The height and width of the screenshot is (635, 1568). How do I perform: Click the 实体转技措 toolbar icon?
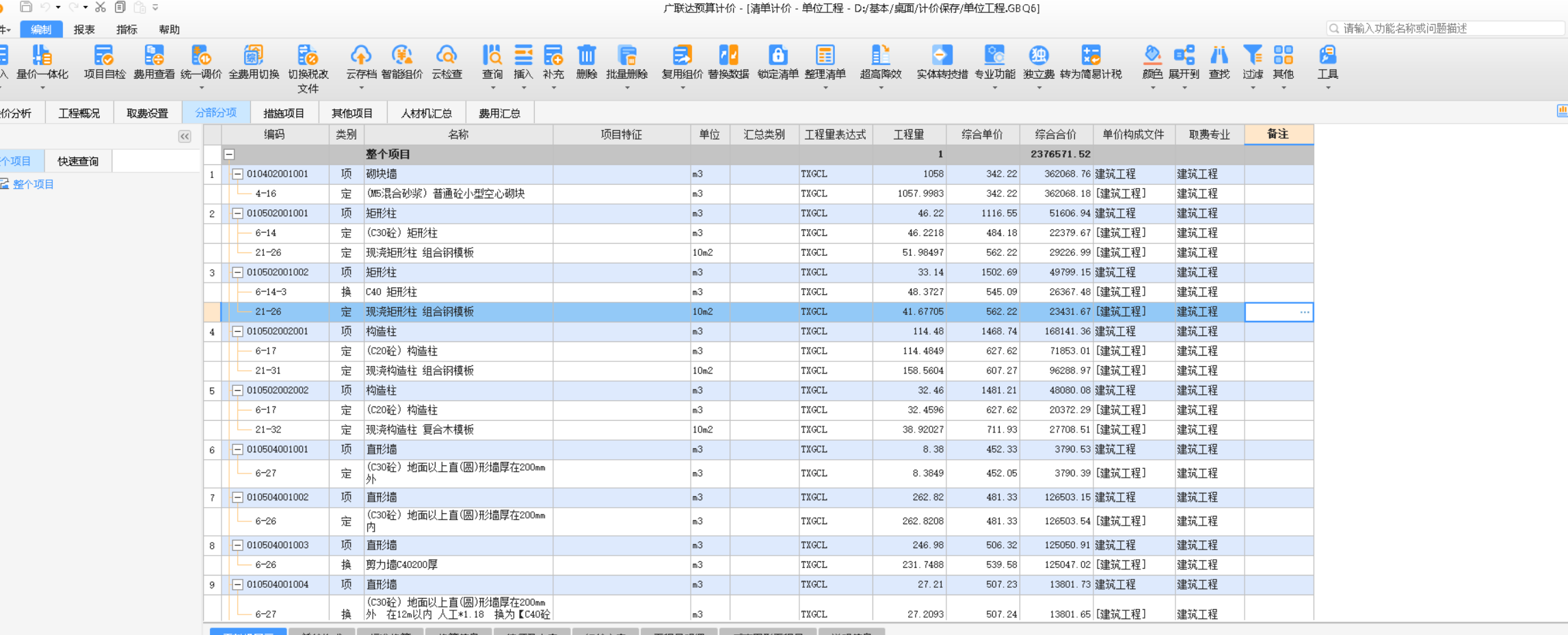tap(942, 55)
